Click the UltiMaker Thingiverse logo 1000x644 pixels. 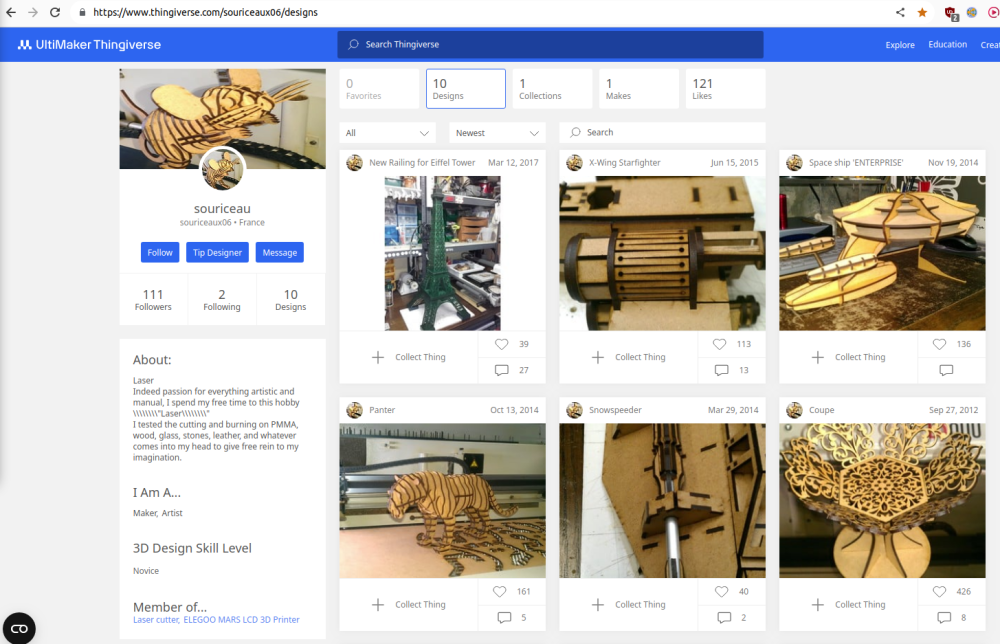pos(89,45)
